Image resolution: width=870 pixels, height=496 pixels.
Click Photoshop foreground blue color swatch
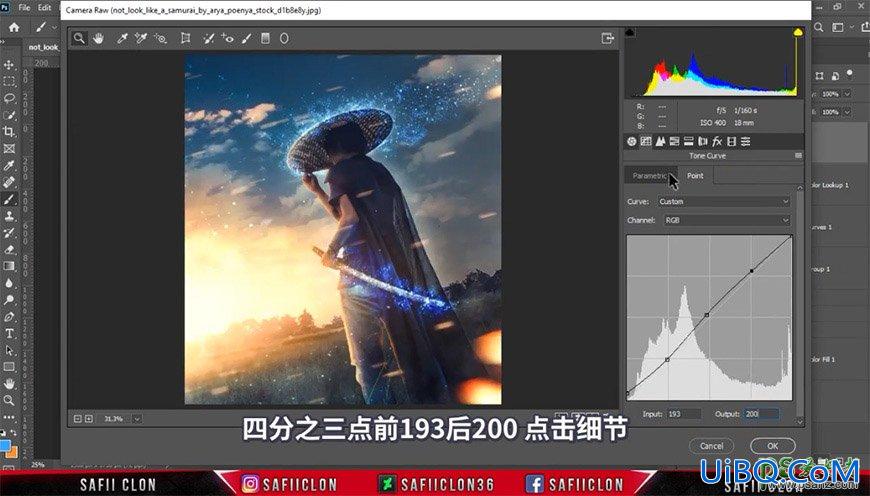[x=5, y=446]
